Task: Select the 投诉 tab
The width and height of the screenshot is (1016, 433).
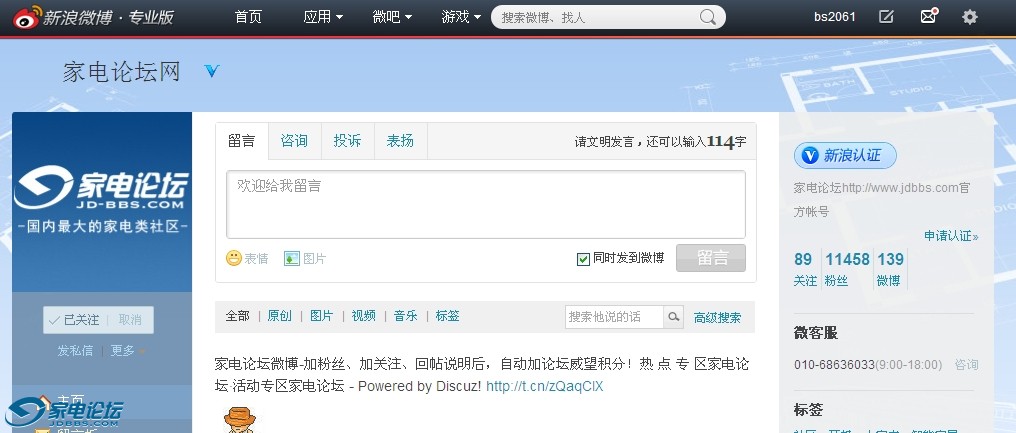Action: (347, 141)
